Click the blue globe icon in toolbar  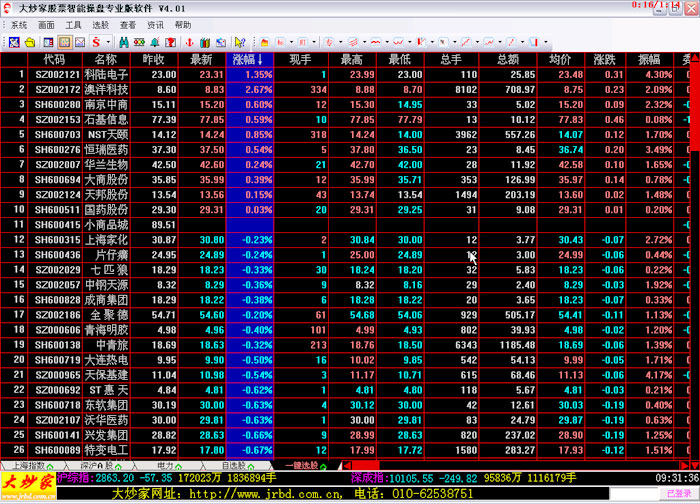pyautogui.click(x=14, y=42)
